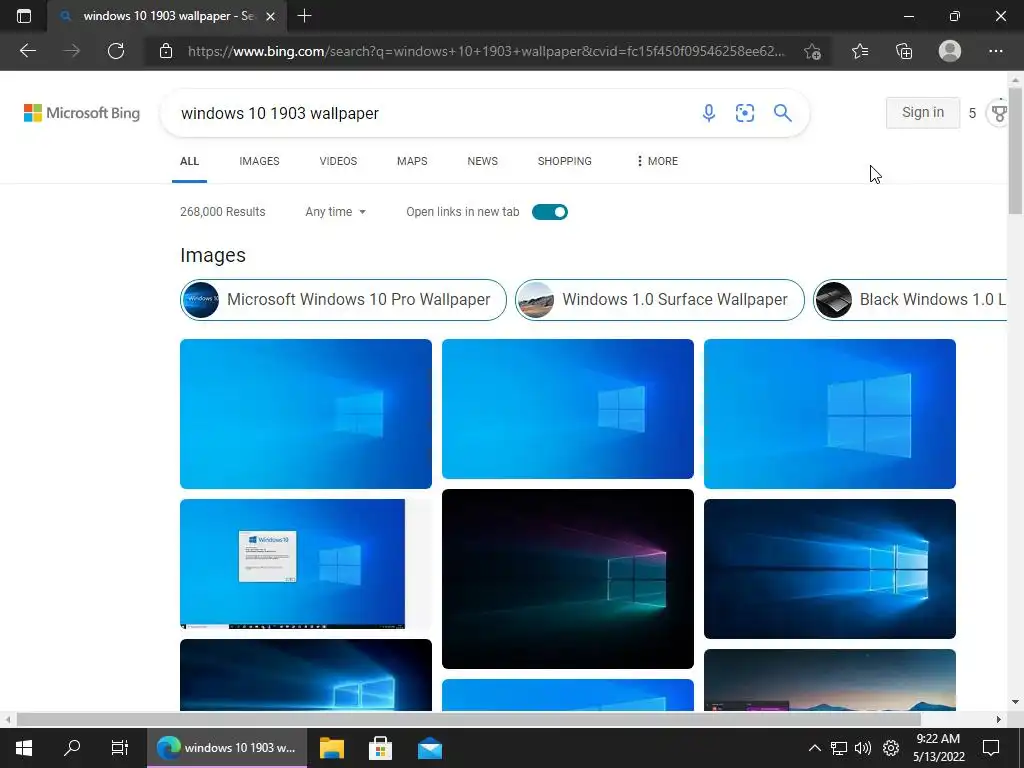This screenshot has height=768, width=1024.
Task: Open network status tray icon
Action: [x=839, y=748]
